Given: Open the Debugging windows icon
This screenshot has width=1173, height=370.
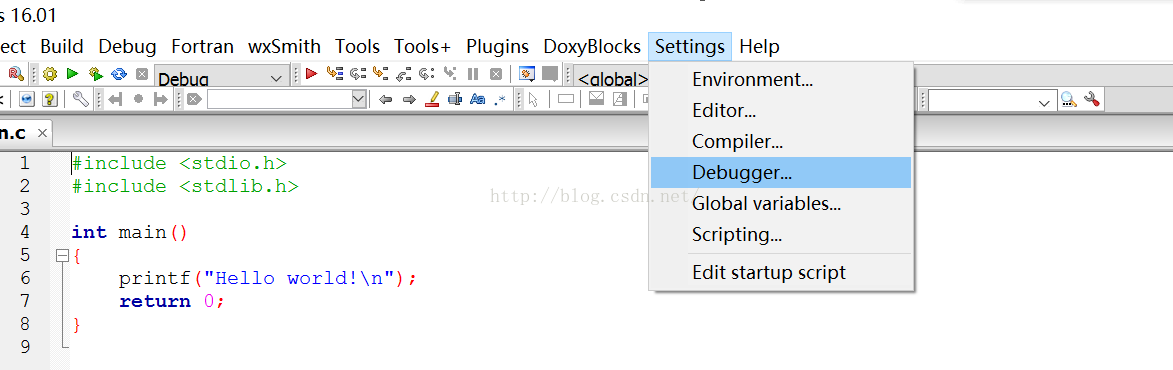Looking at the screenshot, I should pos(527,73).
